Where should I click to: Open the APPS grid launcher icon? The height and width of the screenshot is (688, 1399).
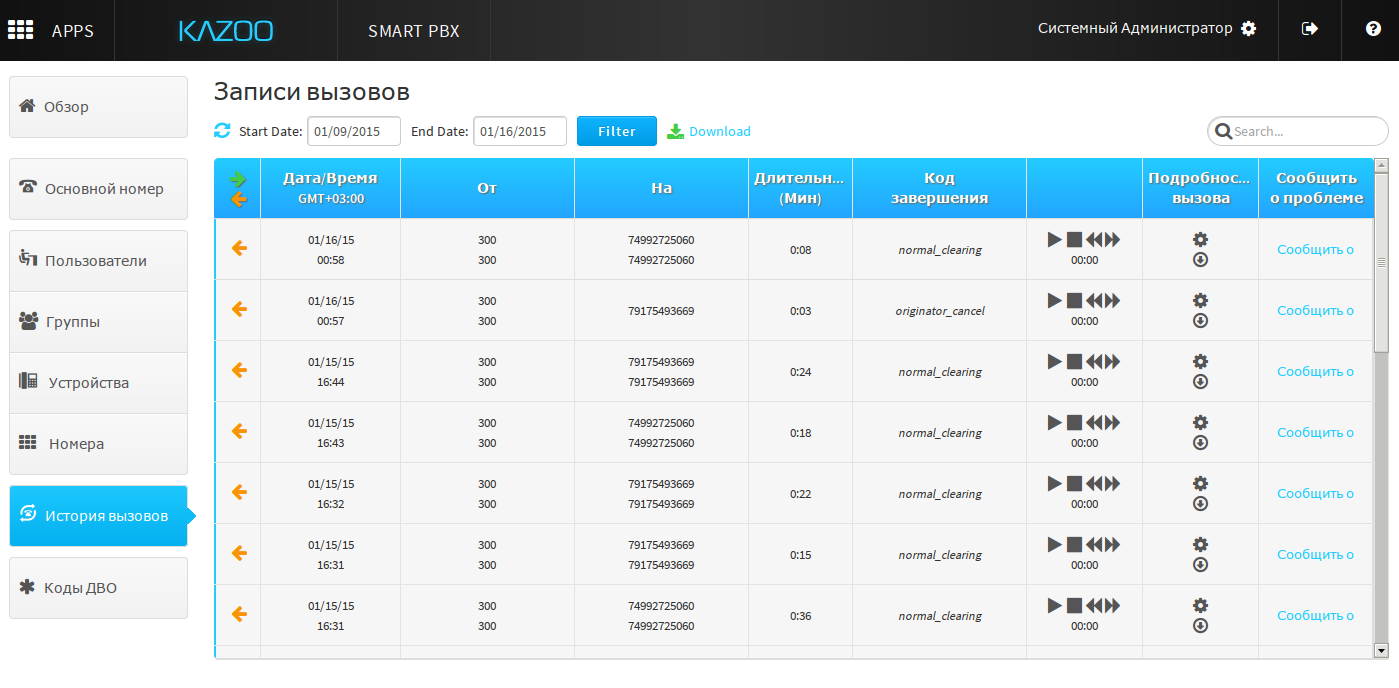point(21,30)
